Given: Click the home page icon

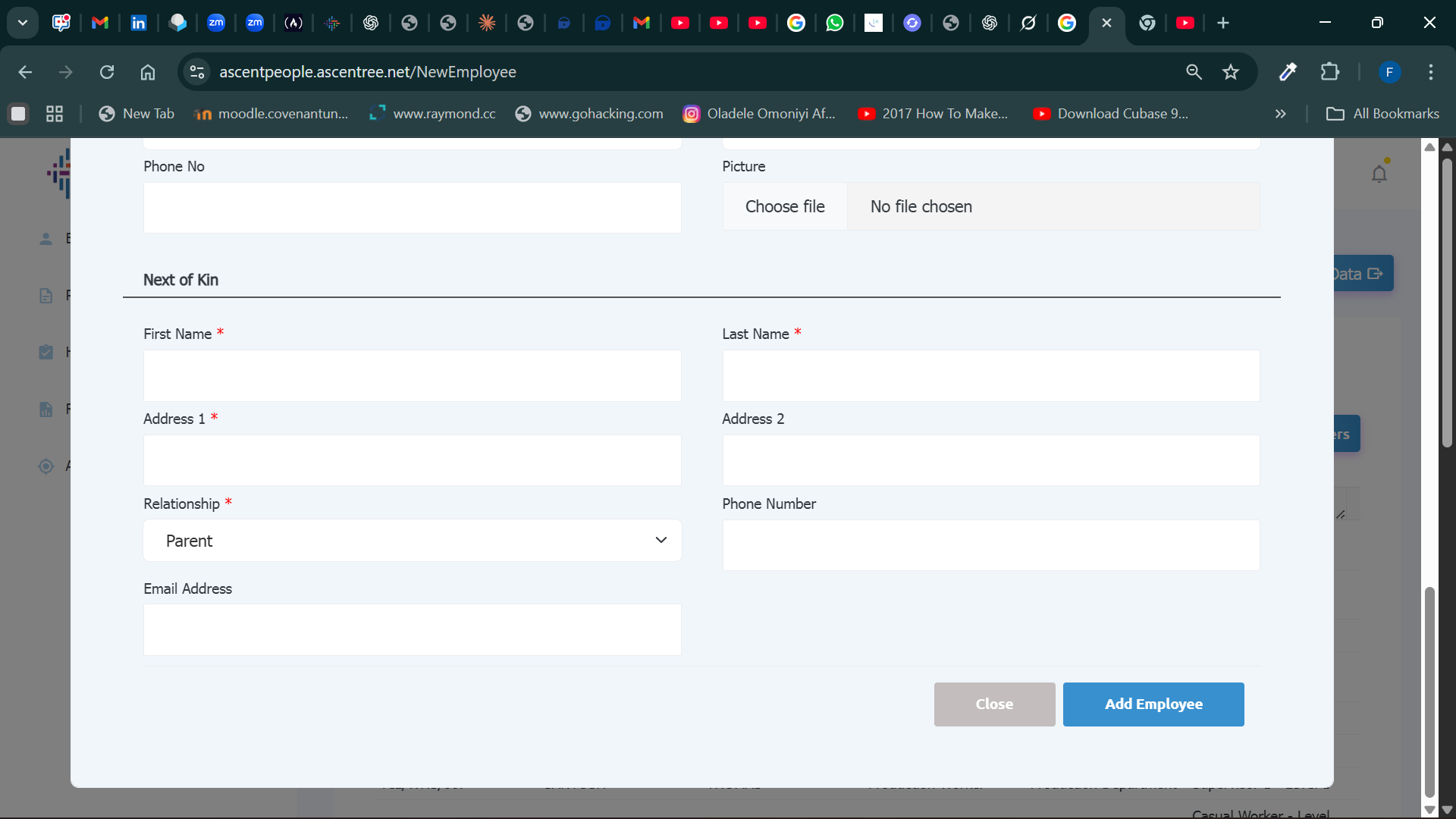Looking at the screenshot, I should click(x=148, y=72).
